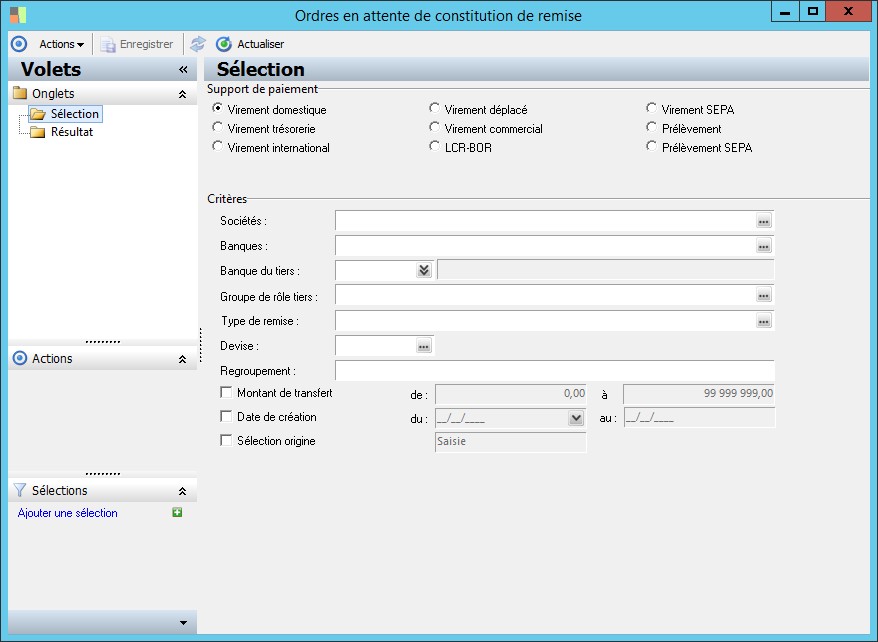This screenshot has height=642, width=878.
Task: Minimize the window
Action: coord(785,11)
